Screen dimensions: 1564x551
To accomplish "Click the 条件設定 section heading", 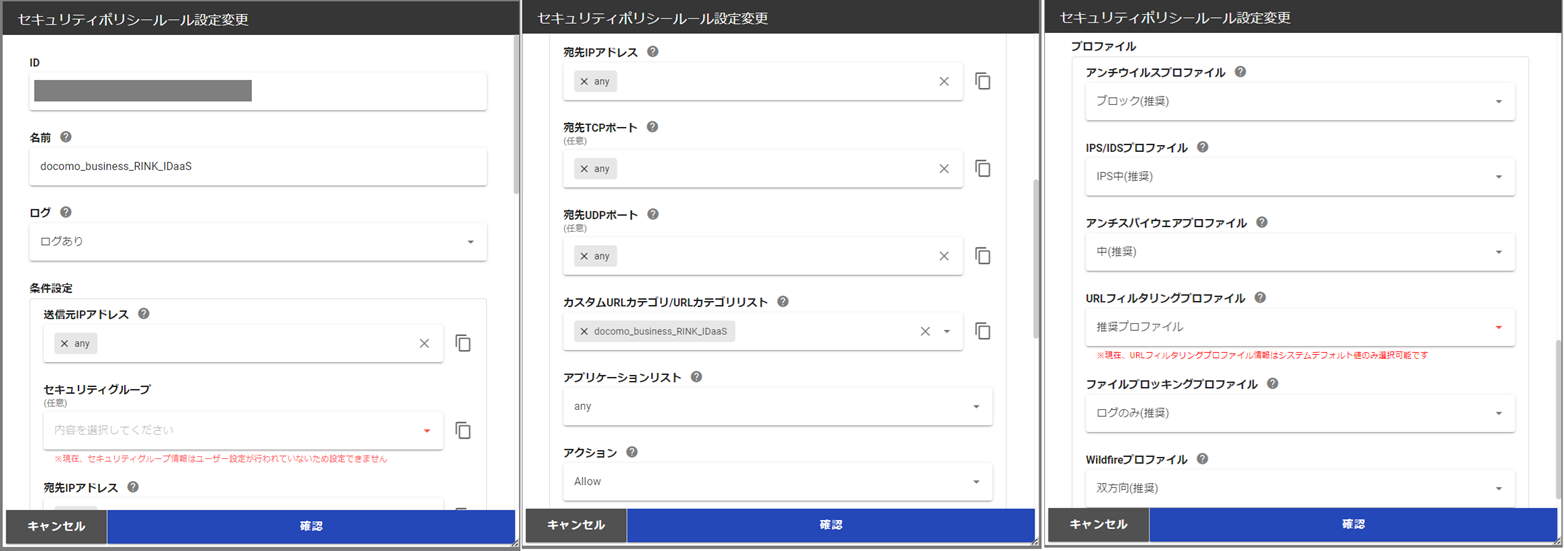I will [x=51, y=288].
